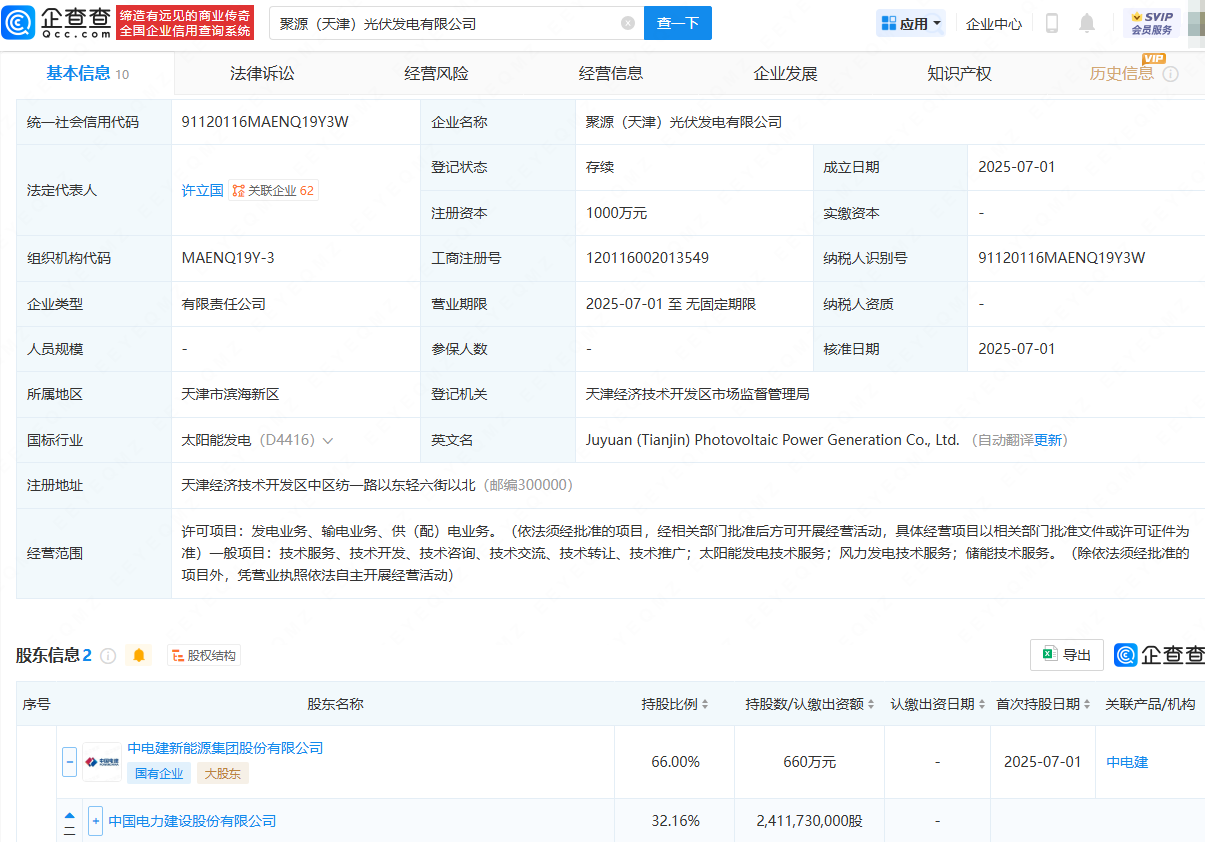This screenshot has height=842, width=1205.
Task: Click the 有限责任公司 enterprise type value
Action: click(x=224, y=304)
